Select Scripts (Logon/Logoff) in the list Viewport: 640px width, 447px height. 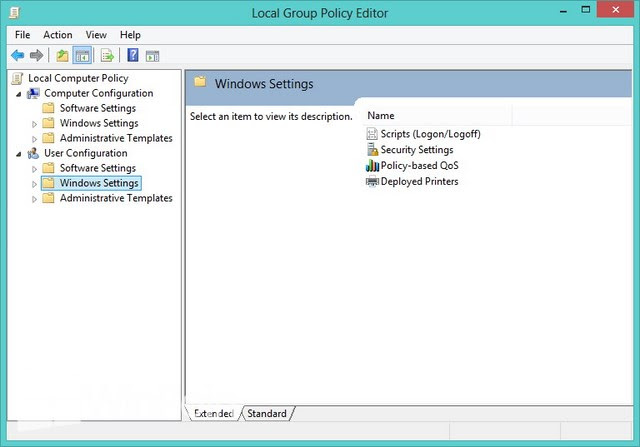coord(431,134)
